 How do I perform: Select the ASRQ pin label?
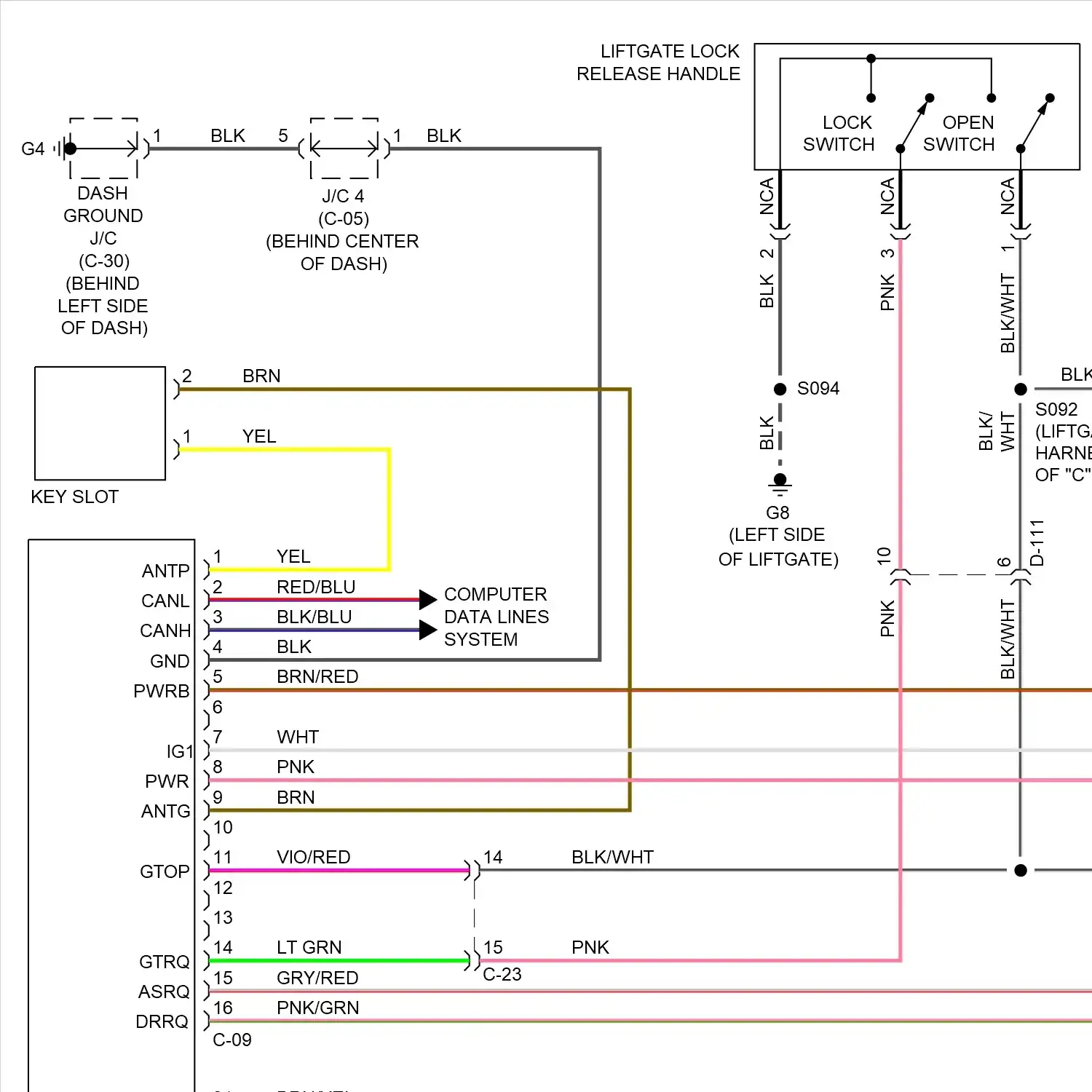pos(164,992)
